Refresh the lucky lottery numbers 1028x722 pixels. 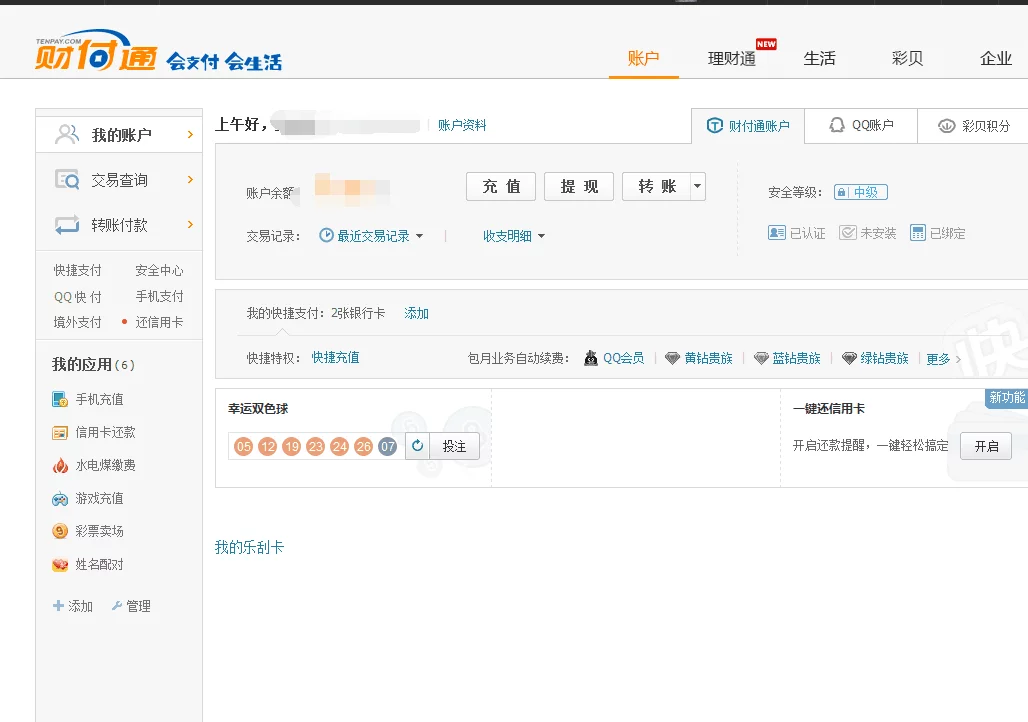click(x=418, y=446)
